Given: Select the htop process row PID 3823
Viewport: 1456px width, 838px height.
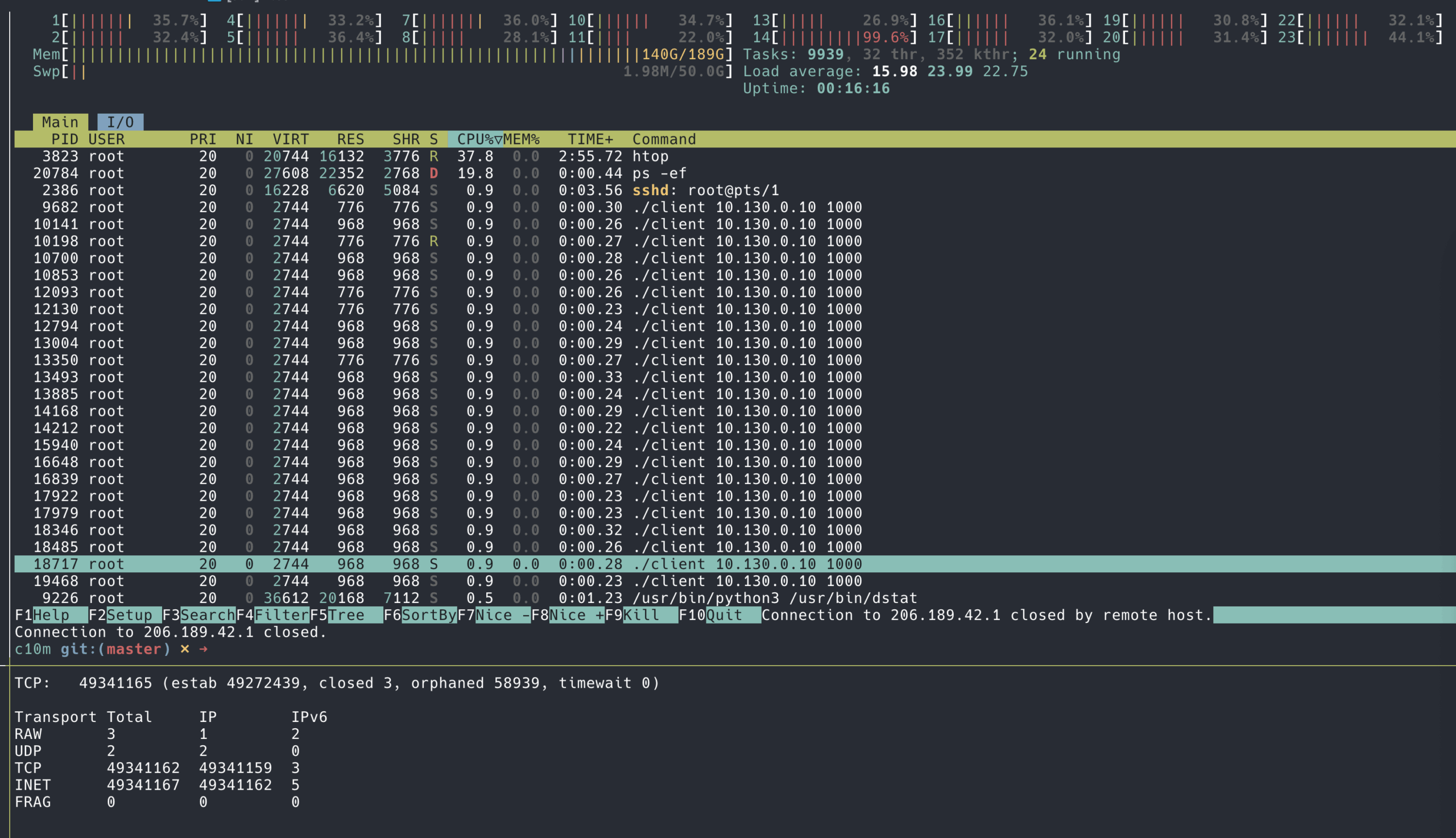Looking at the screenshot, I should point(735,156).
